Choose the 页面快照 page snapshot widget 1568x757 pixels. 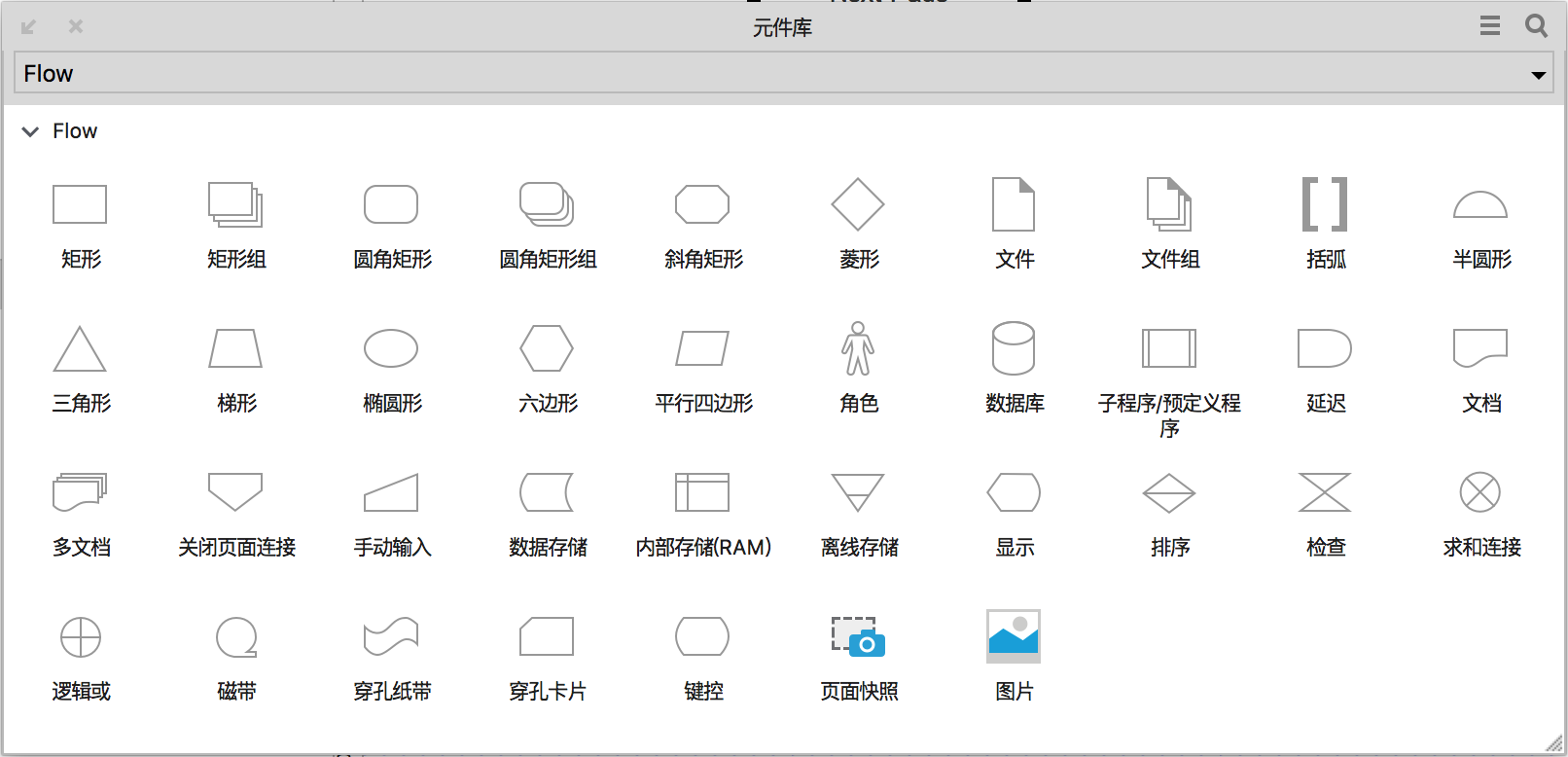tap(858, 636)
